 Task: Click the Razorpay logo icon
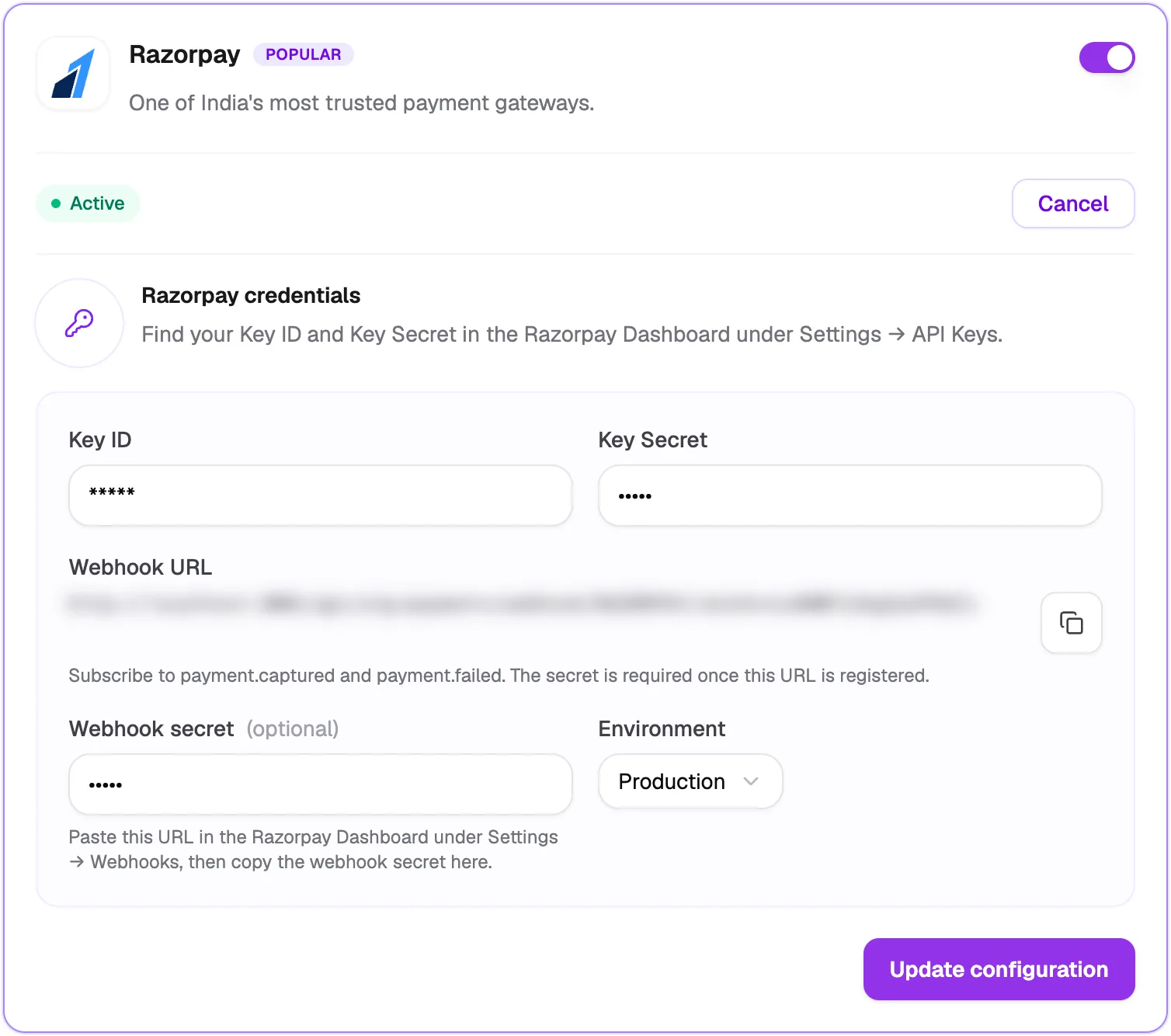pyautogui.click(x=73, y=74)
